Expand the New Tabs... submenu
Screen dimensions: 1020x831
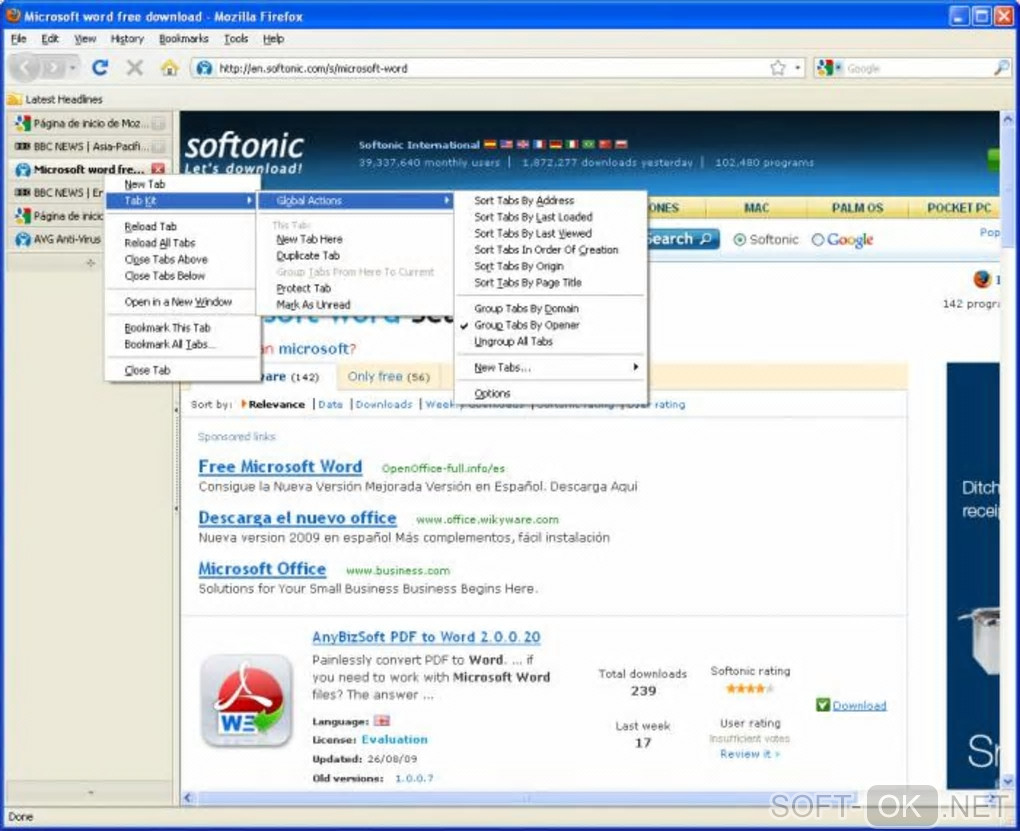[552, 368]
